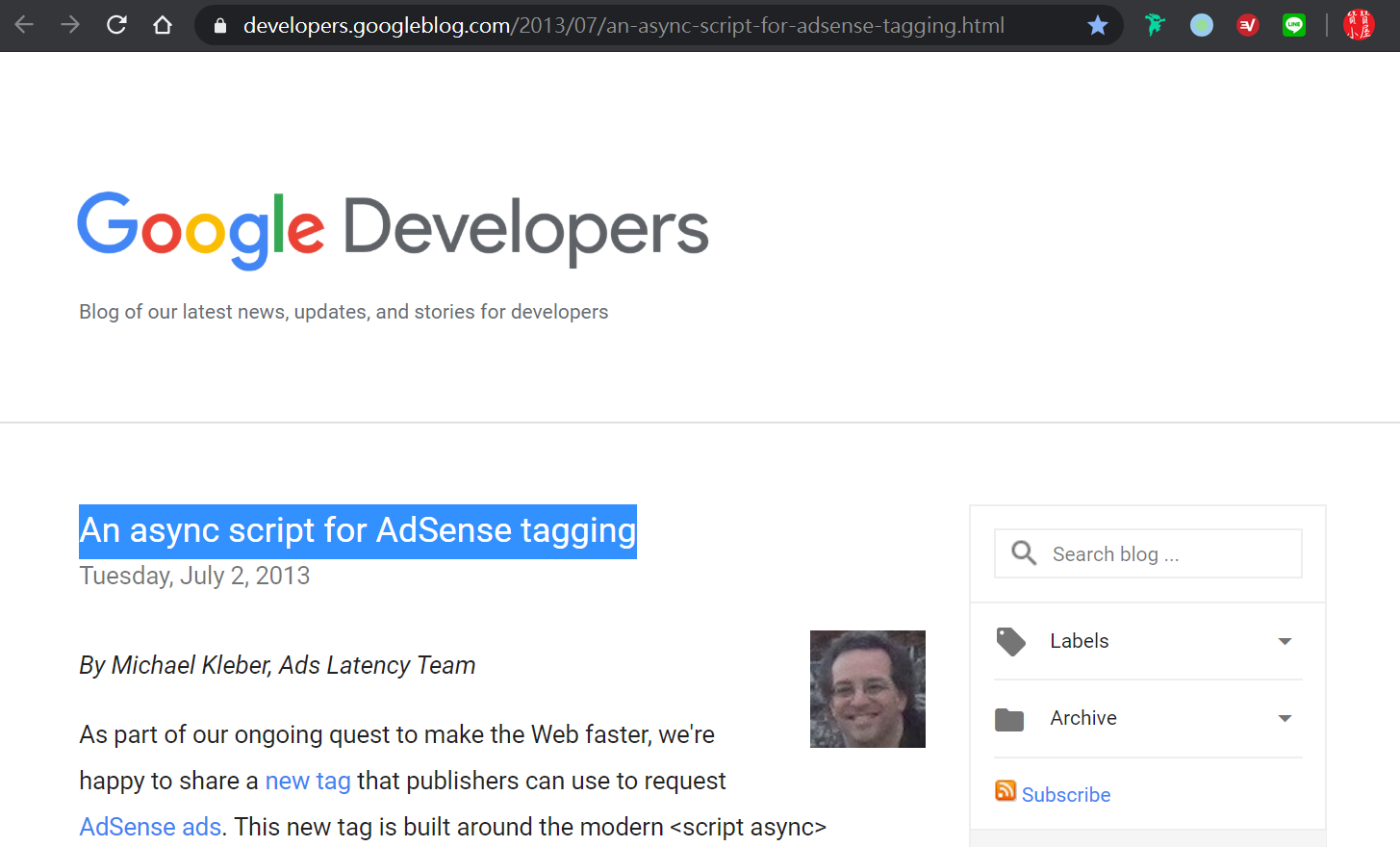The image size is (1400, 847).
Task: Reload the current page
Action: [x=116, y=25]
